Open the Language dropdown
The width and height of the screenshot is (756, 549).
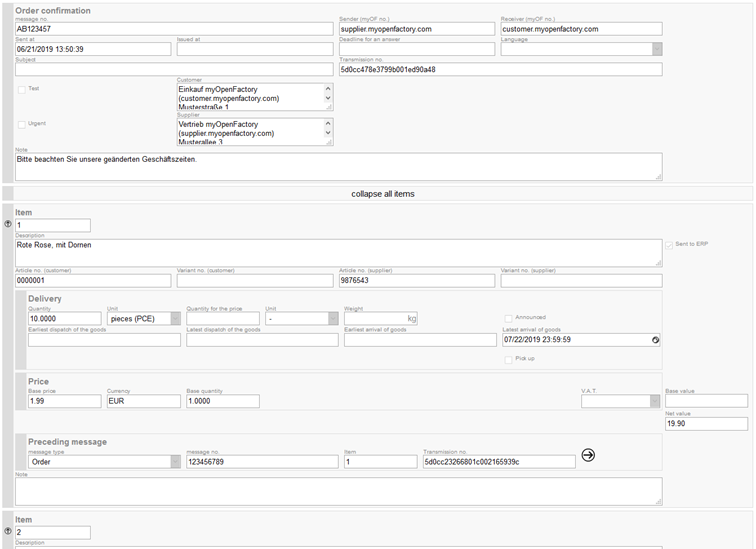[581, 49]
